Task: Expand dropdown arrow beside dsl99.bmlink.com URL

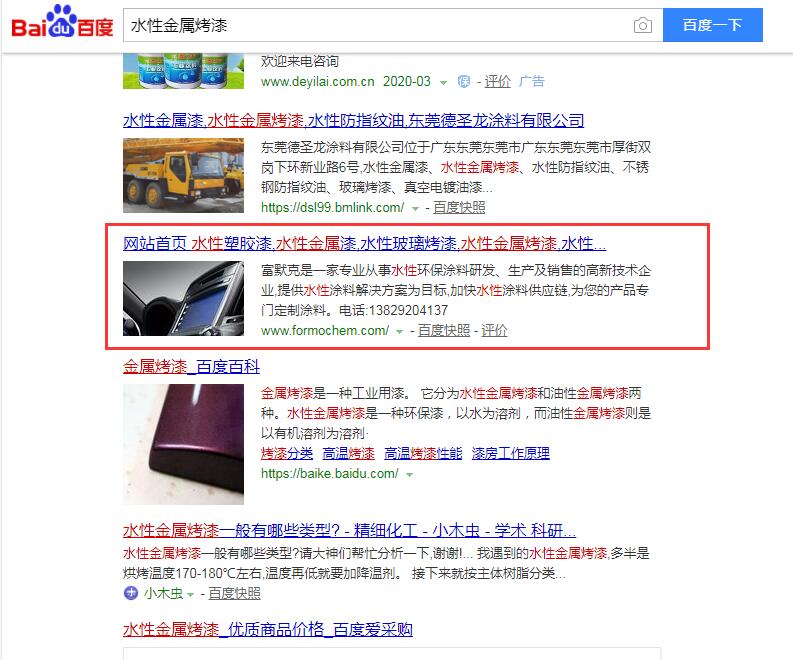Action: [415, 208]
